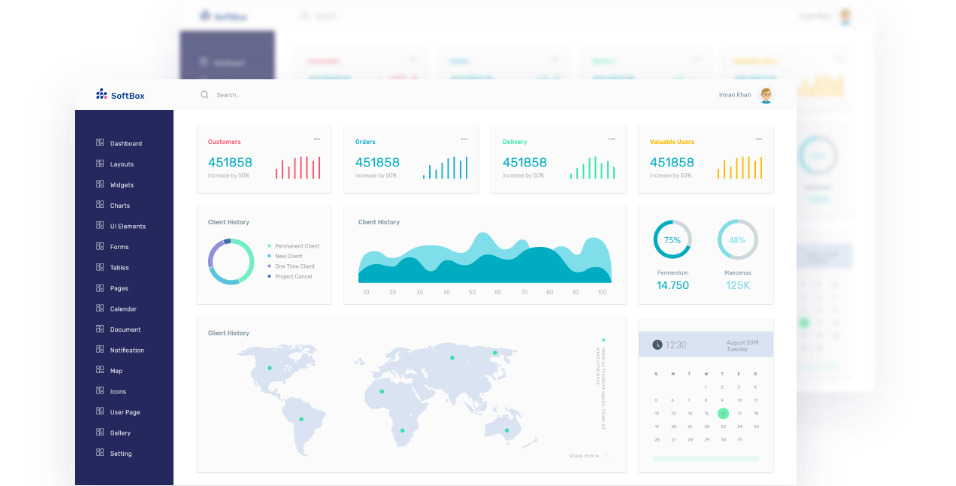Click the 125K Maecenas value
The image size is (956, 486).
[738, 285]
